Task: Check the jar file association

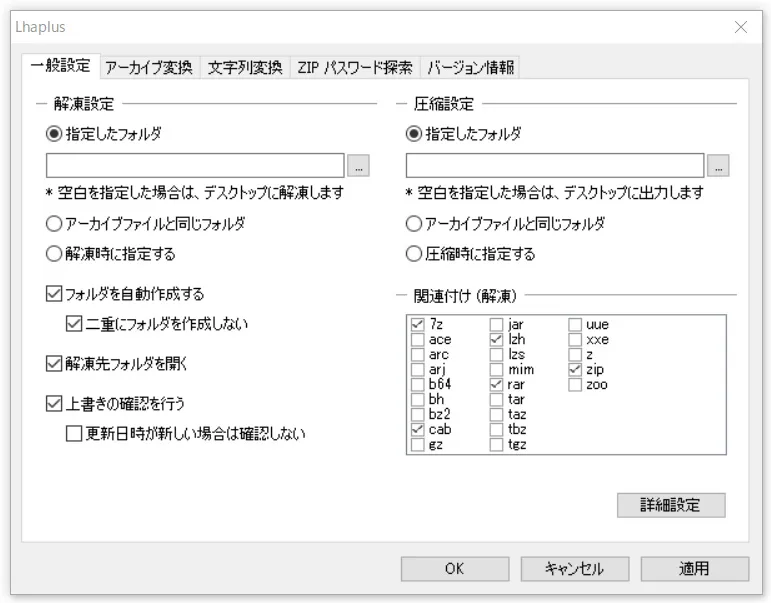Action: click(x=497, y=325)
